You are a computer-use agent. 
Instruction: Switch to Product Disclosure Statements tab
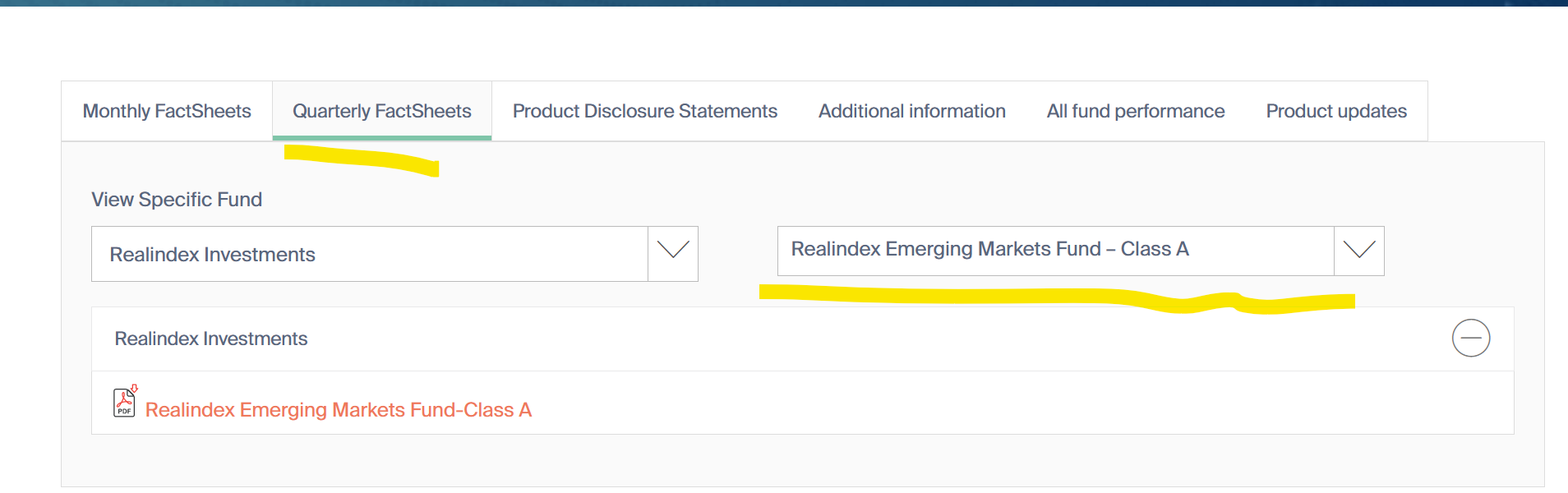644,111
